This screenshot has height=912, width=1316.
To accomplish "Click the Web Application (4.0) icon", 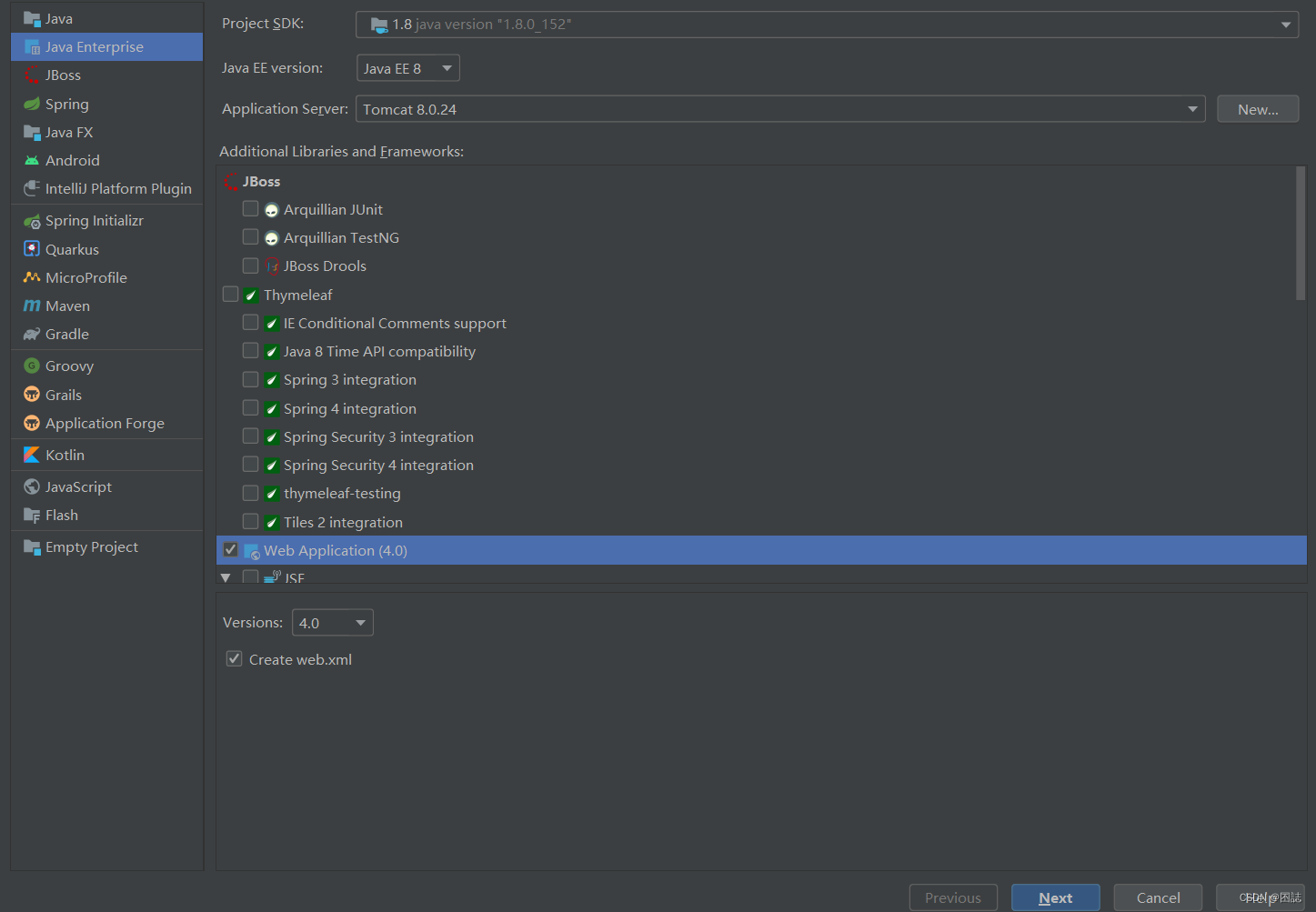I will coord(252,551).
